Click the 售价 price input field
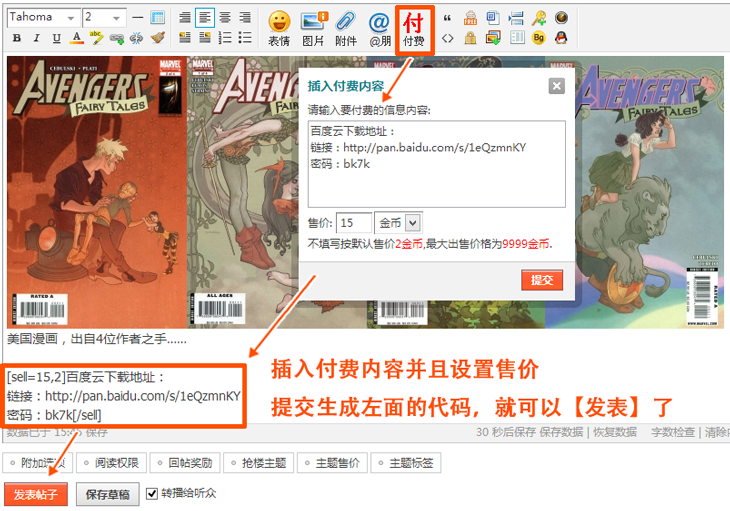The image size is (730, 511). [354, 223]
